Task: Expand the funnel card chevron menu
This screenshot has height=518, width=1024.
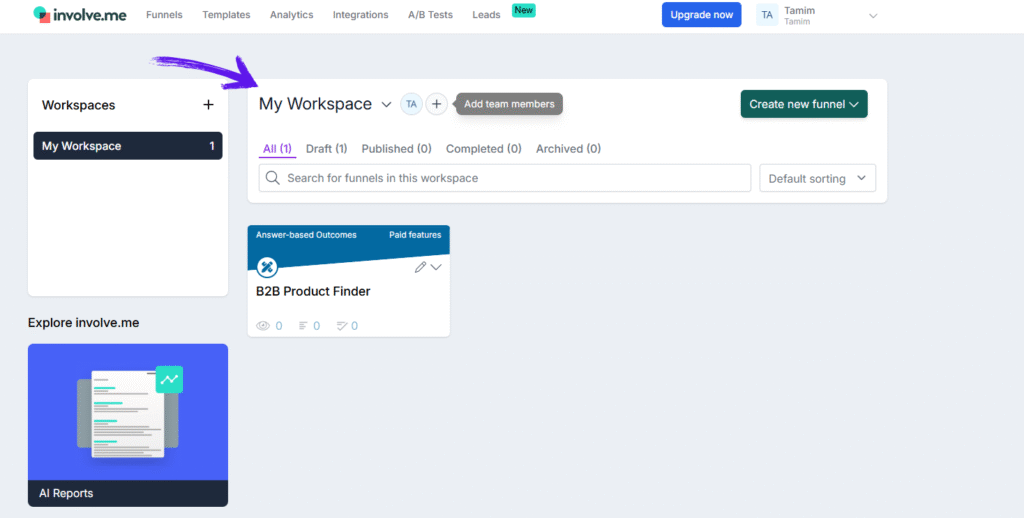Action: 436,267
